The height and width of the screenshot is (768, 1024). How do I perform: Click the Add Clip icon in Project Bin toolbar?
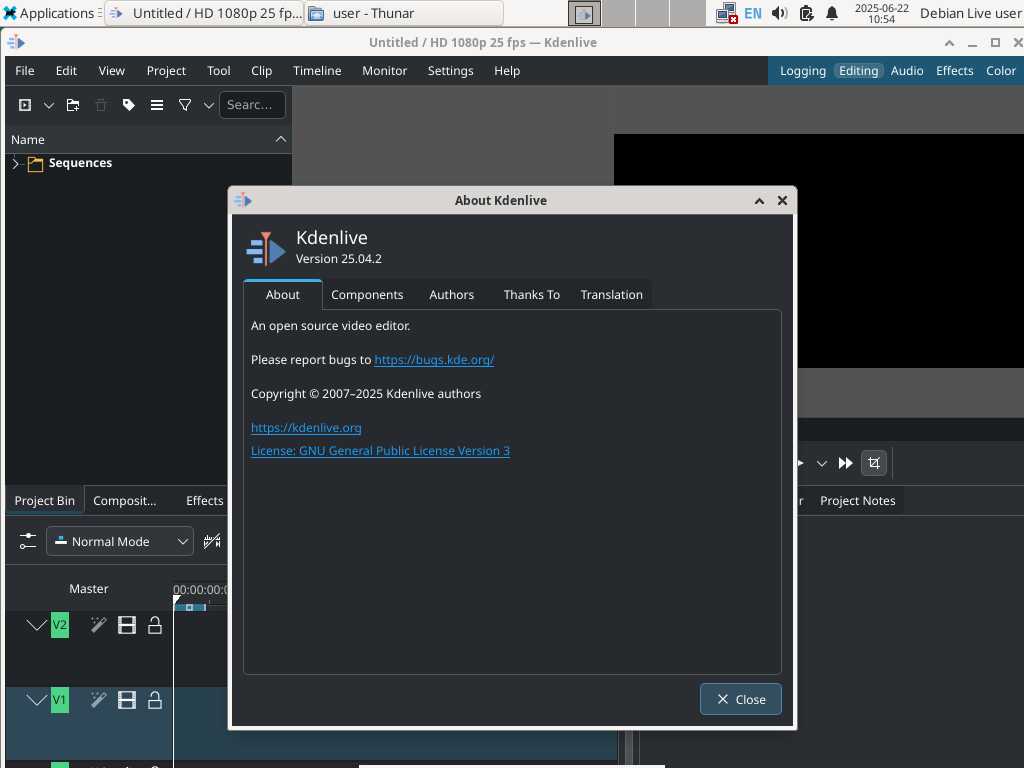coord(25,104)
